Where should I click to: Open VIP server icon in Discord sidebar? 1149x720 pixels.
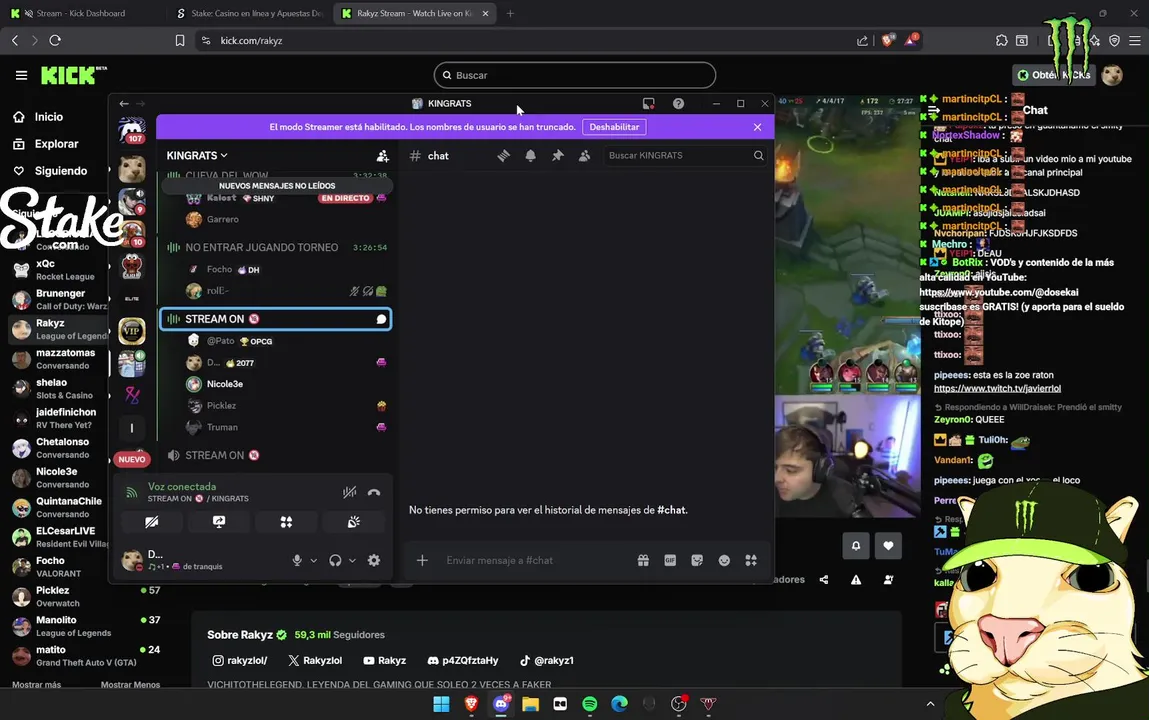point(132,331)
